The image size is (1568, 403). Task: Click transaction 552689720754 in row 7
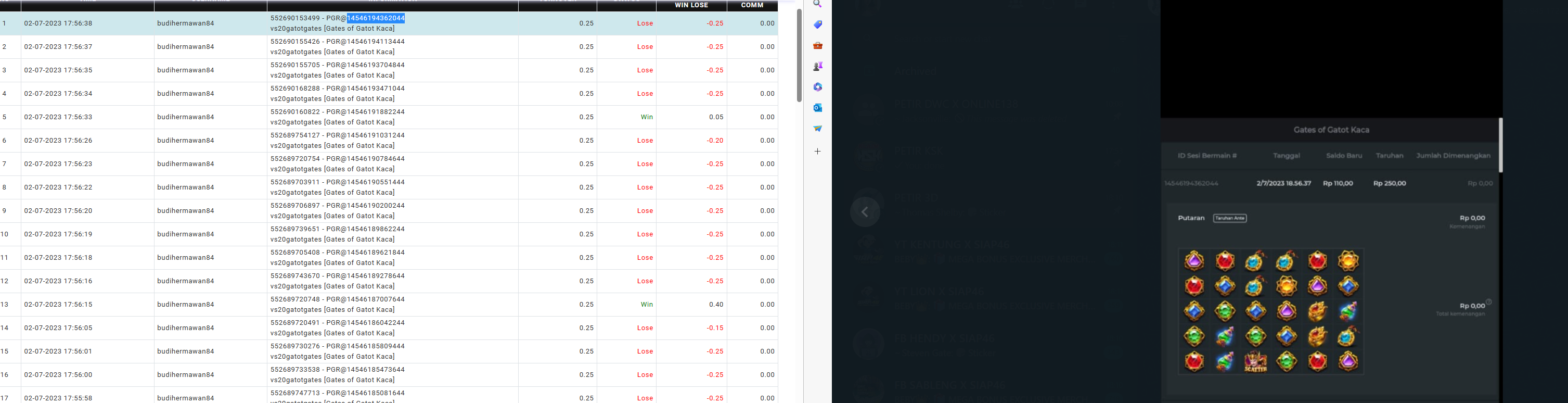295,159
